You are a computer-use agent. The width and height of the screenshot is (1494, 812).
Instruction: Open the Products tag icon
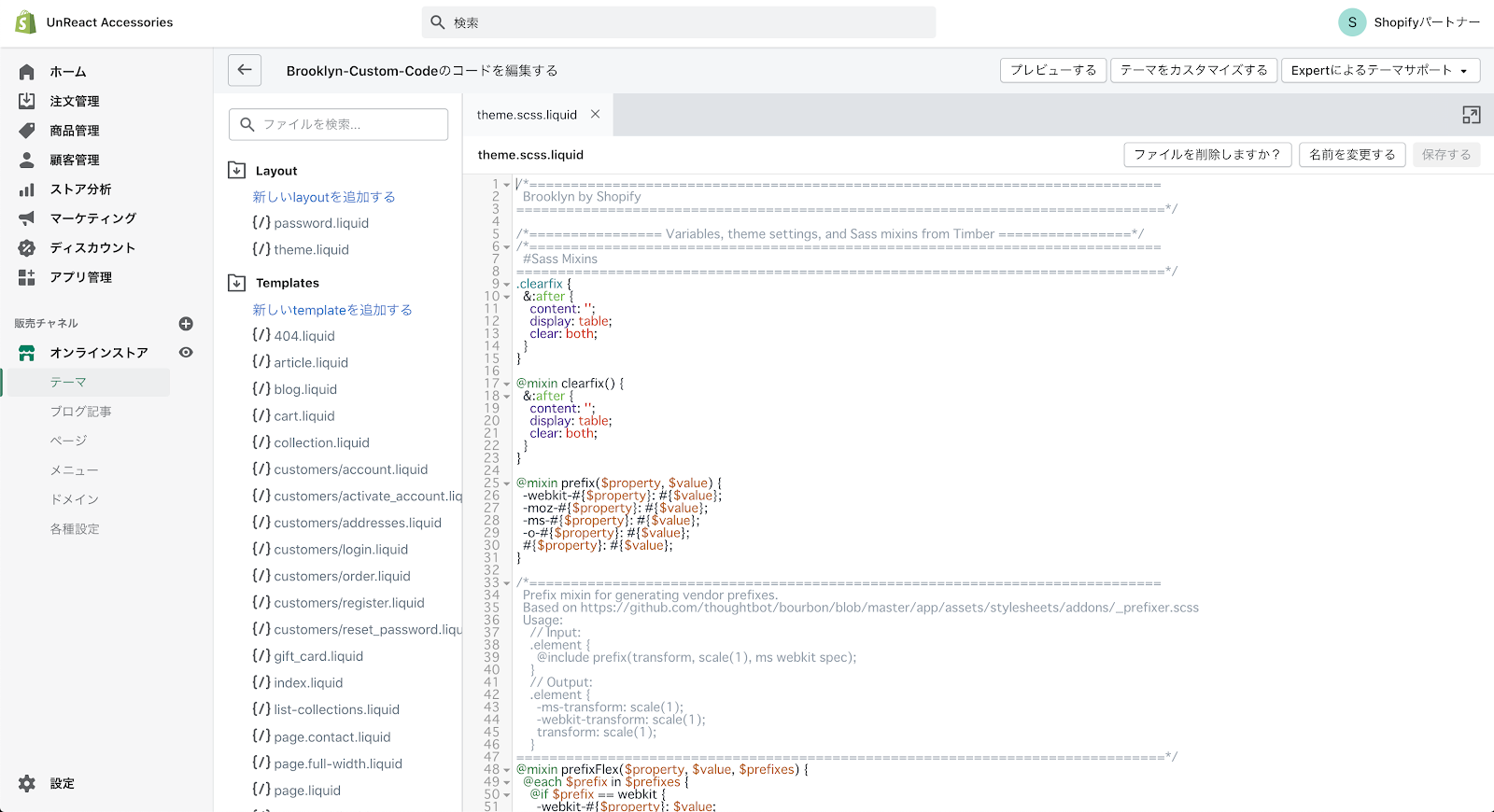point(27,131)
